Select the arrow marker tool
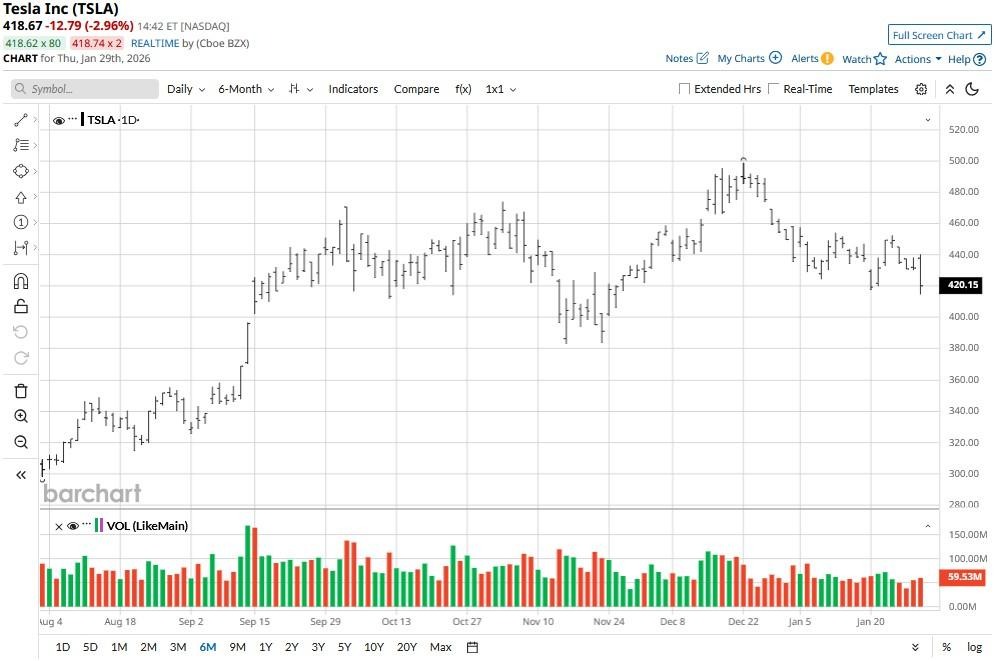Image resolution: width=1004 pixels, height=661 pixels. [x=20, y=197]
